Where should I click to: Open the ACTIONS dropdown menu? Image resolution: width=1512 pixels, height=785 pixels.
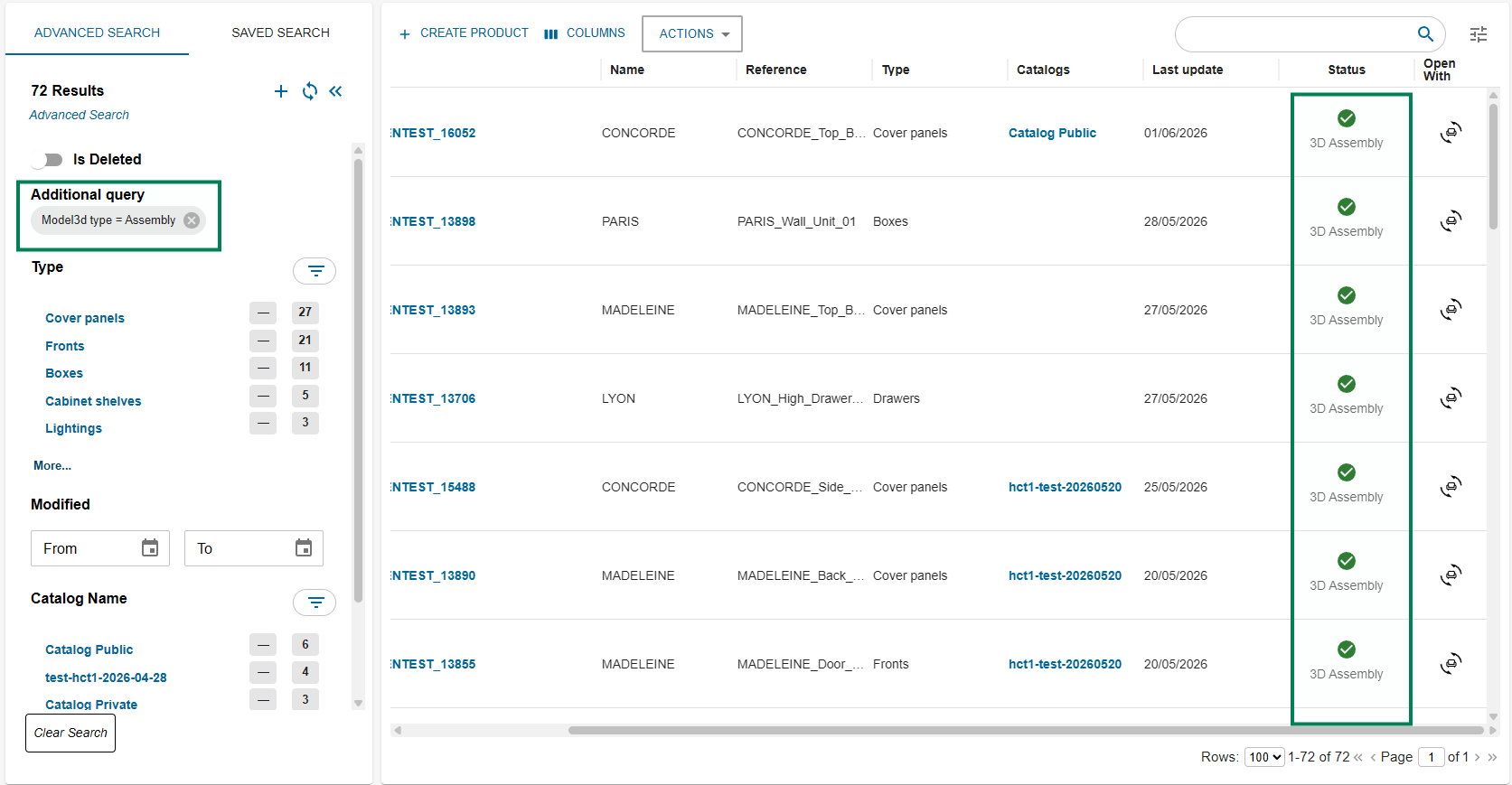point(692,33)
